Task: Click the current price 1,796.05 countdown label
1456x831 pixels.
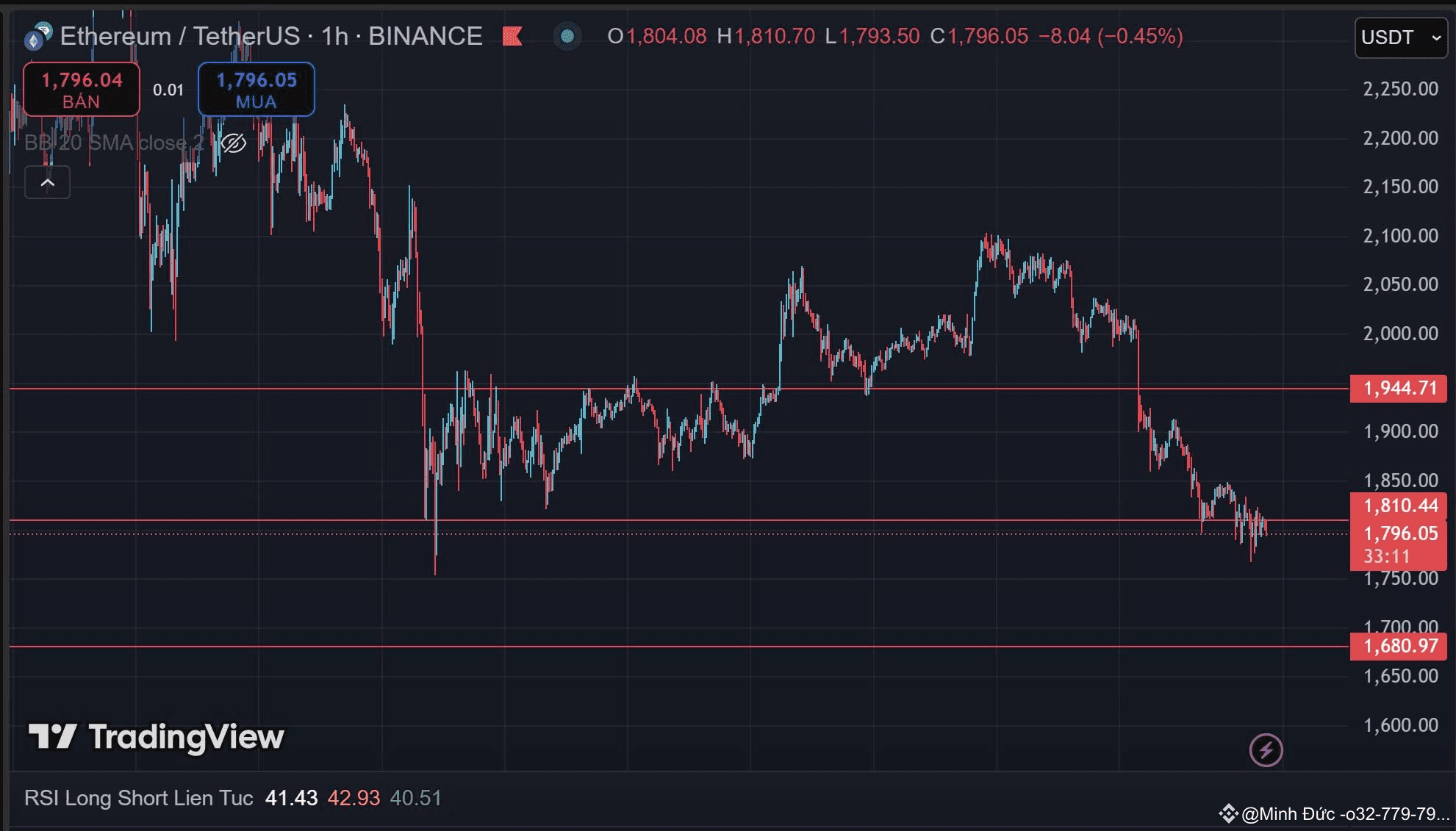Action: [1399, 544]
